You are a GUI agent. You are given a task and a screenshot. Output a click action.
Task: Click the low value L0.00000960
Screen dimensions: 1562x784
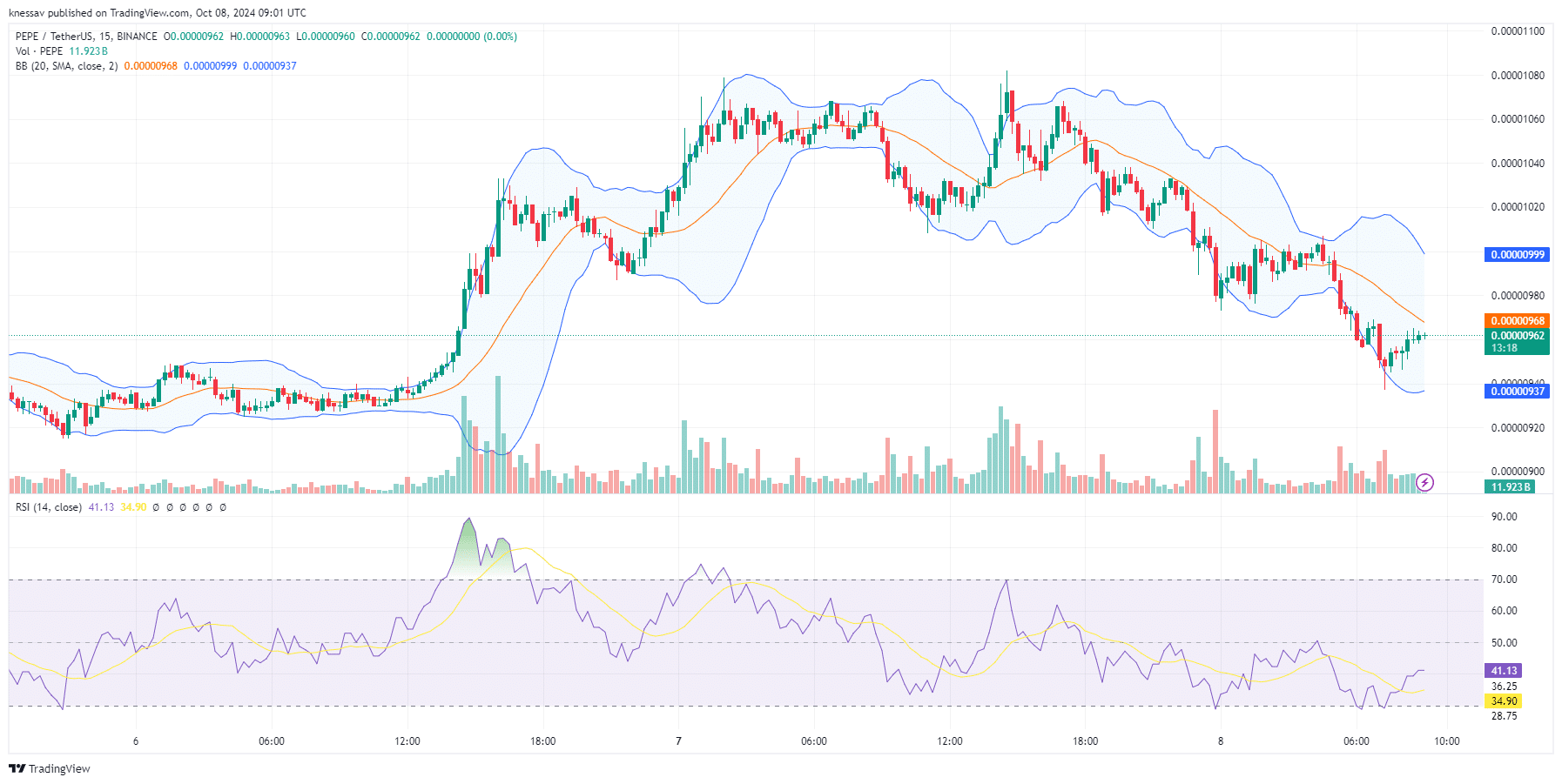pyautogui.click(x=326, y=37)
